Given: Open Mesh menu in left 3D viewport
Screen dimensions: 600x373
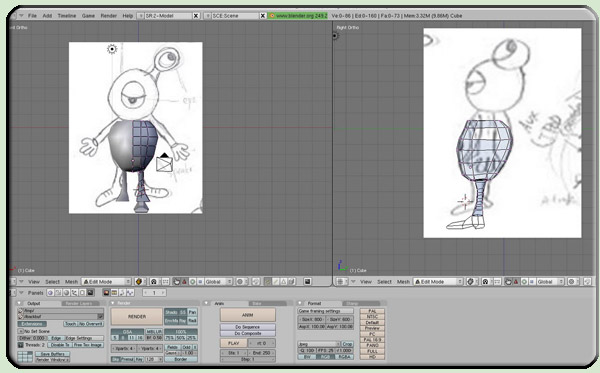Looking at the screenshot, I should pos(71,282).
